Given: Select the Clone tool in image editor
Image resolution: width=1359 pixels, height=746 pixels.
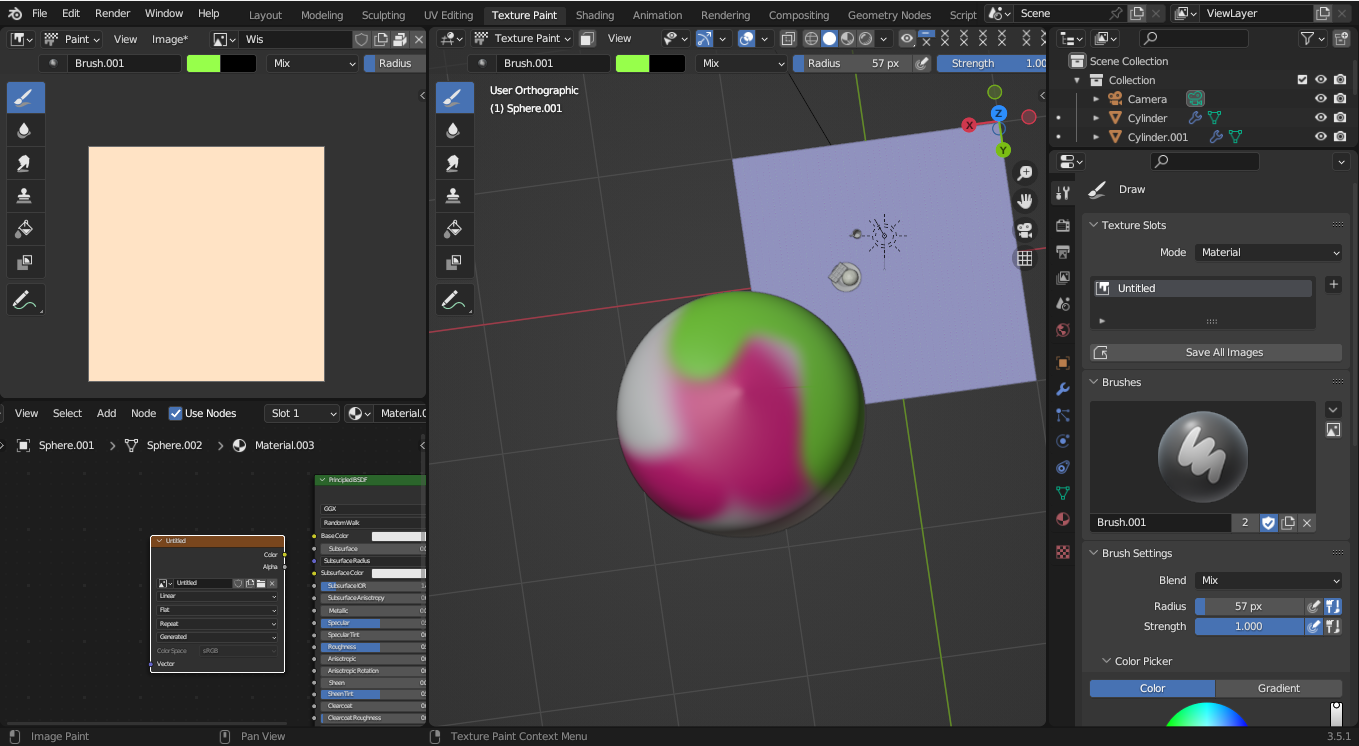Looking at the screenshot, I should (x=25, y=197).
